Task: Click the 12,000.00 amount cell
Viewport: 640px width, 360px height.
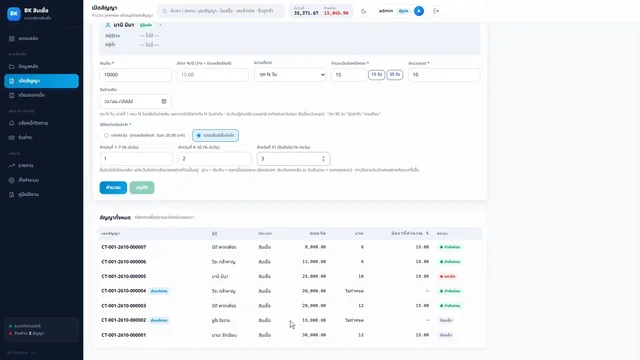Action: [314, 262]
